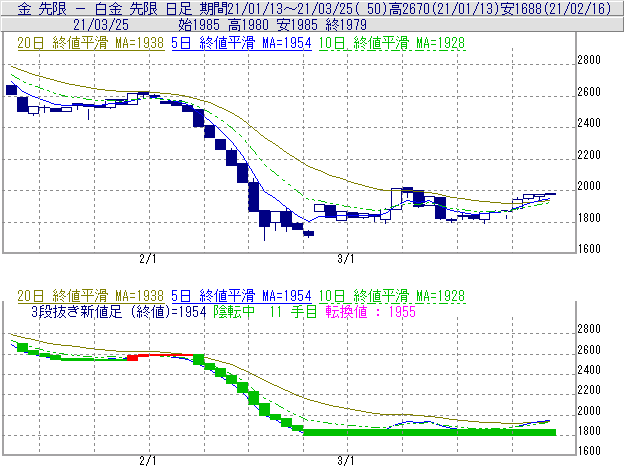Click the upper chart 10日 終値平滑 MA=1928 label
The image size is (624, 473).
tap(392, 43)
